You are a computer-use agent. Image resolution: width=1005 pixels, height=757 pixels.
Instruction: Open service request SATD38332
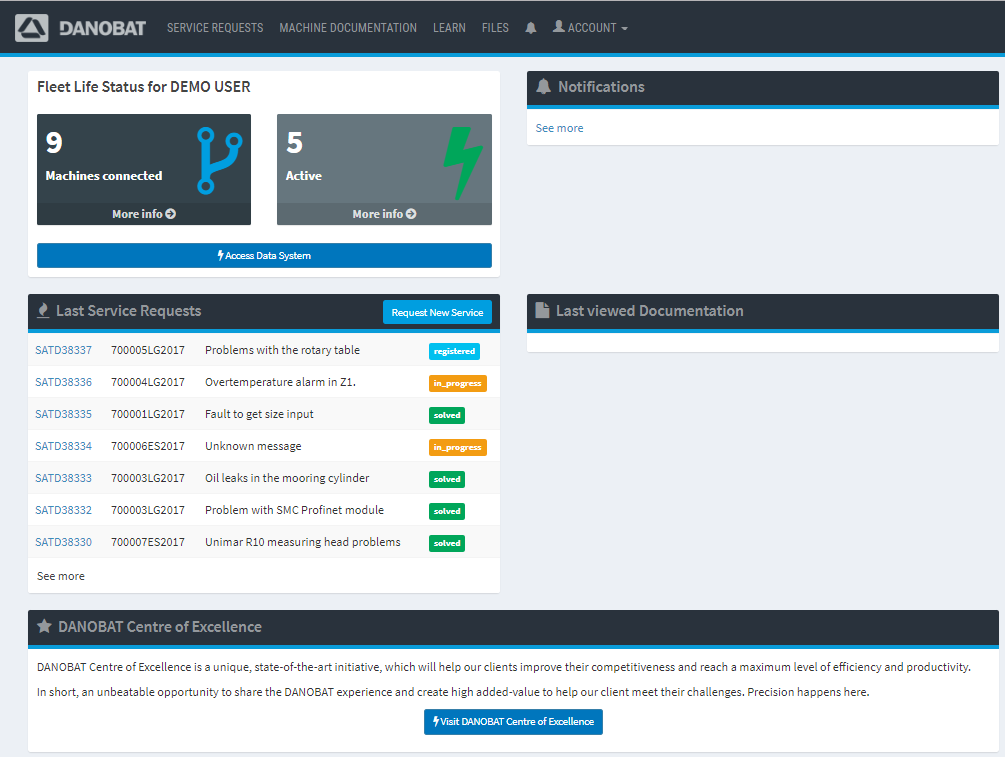63,510
